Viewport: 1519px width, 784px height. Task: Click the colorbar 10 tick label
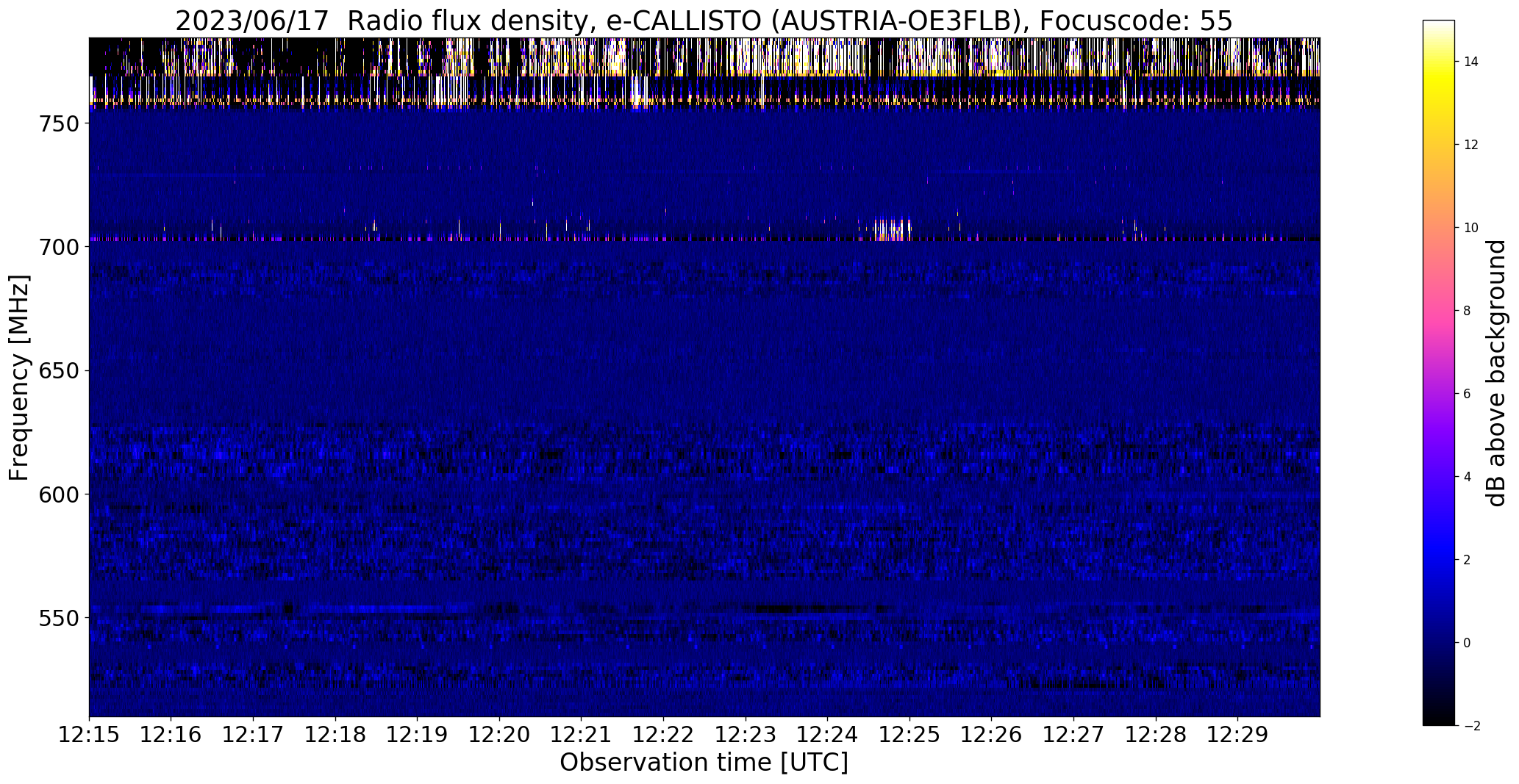click(1471, 228)
